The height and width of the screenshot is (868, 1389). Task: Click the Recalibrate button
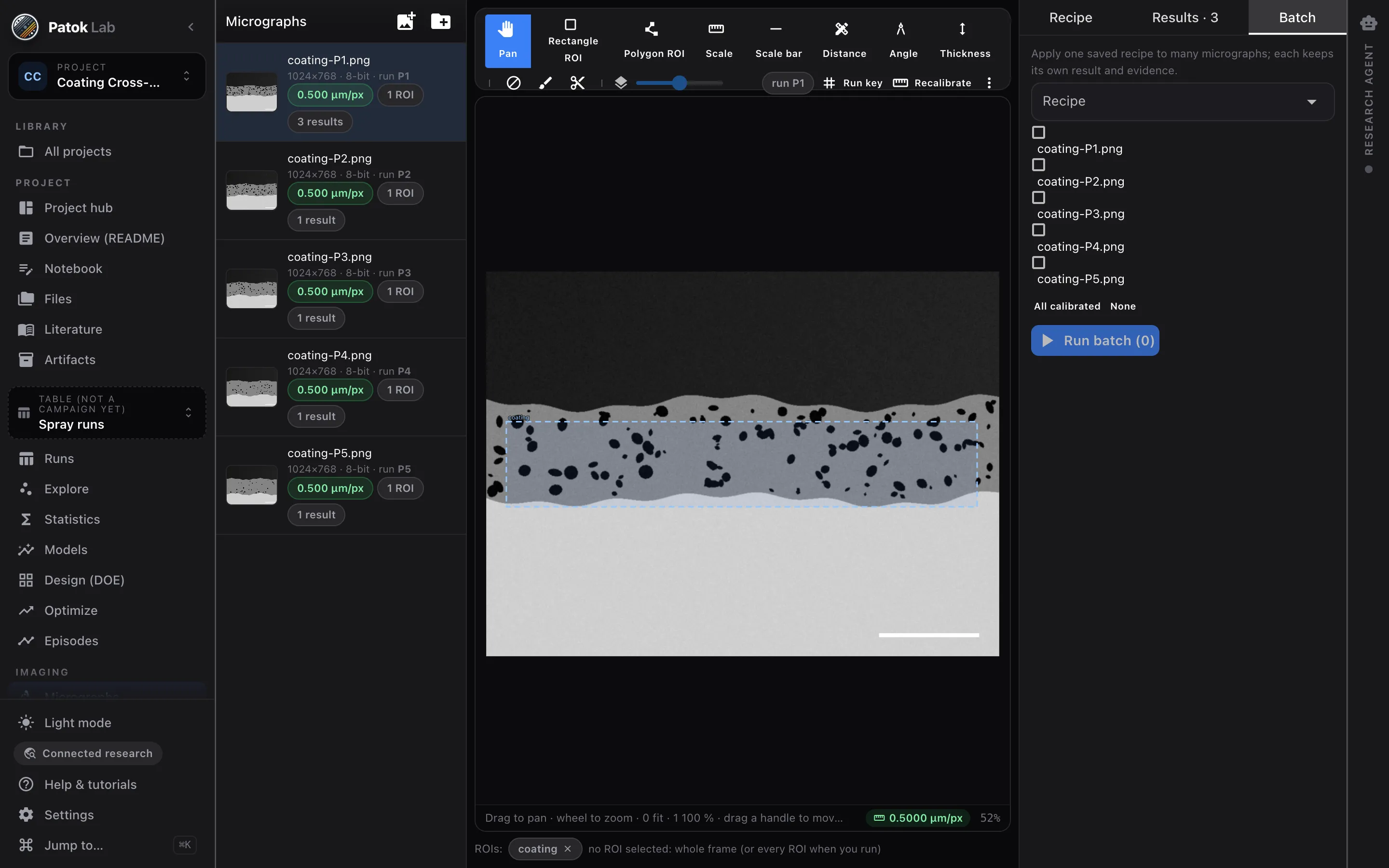(x=932, y=82)
